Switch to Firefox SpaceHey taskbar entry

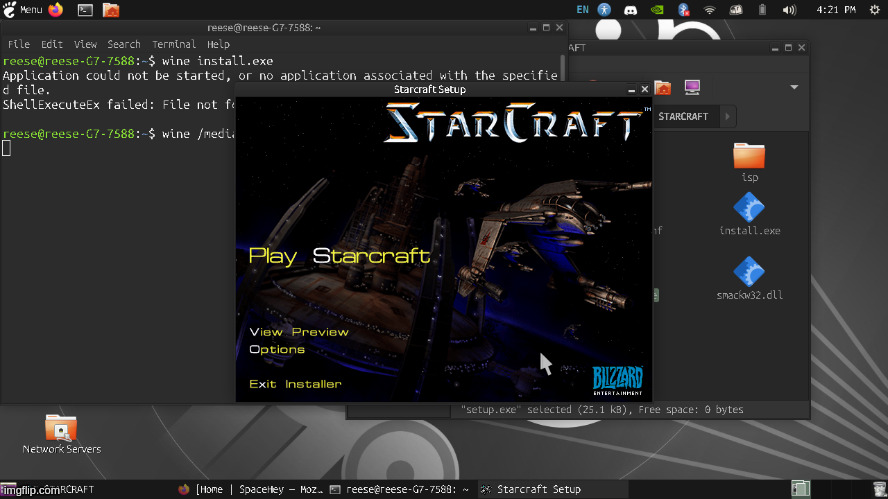coord(251,489)
